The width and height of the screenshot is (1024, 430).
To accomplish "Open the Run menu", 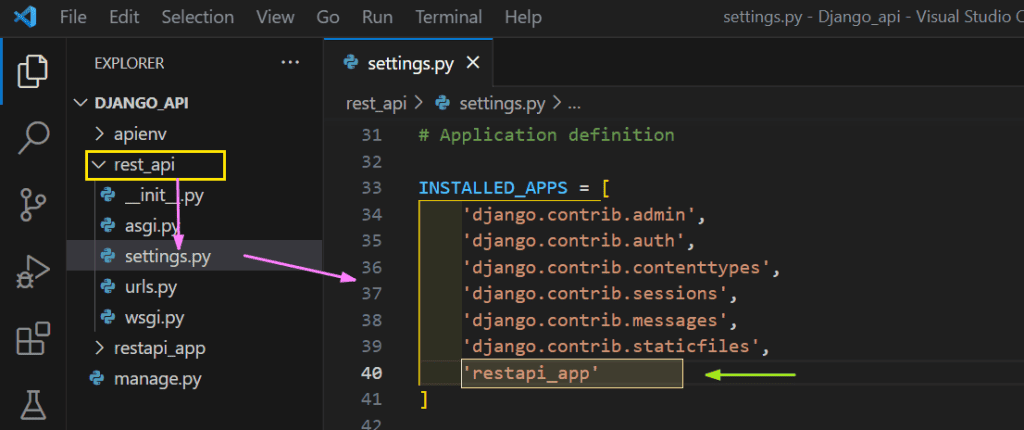I will click(x=377, y=16).
